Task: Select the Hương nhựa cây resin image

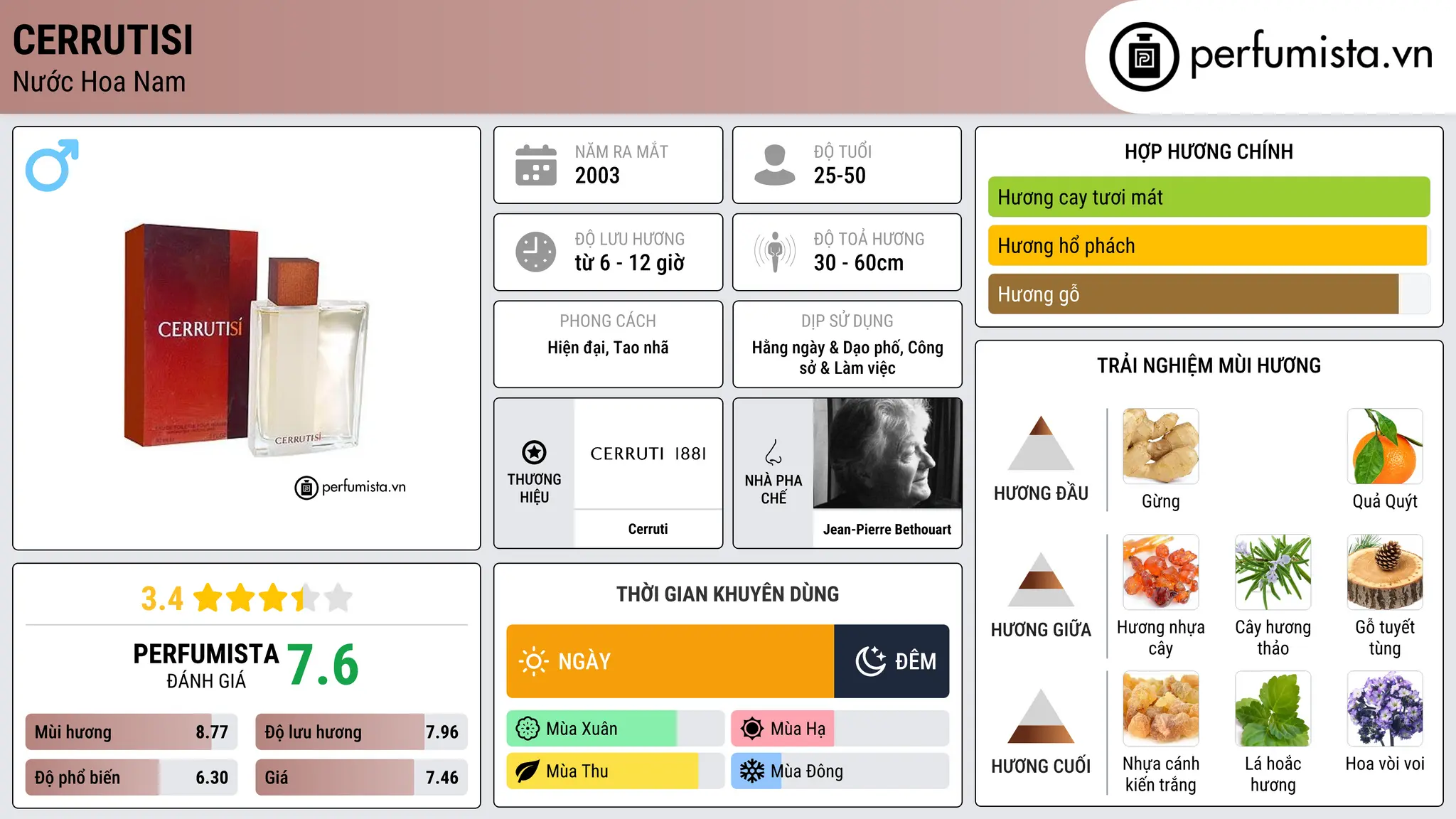Action: pos(1161,572)
